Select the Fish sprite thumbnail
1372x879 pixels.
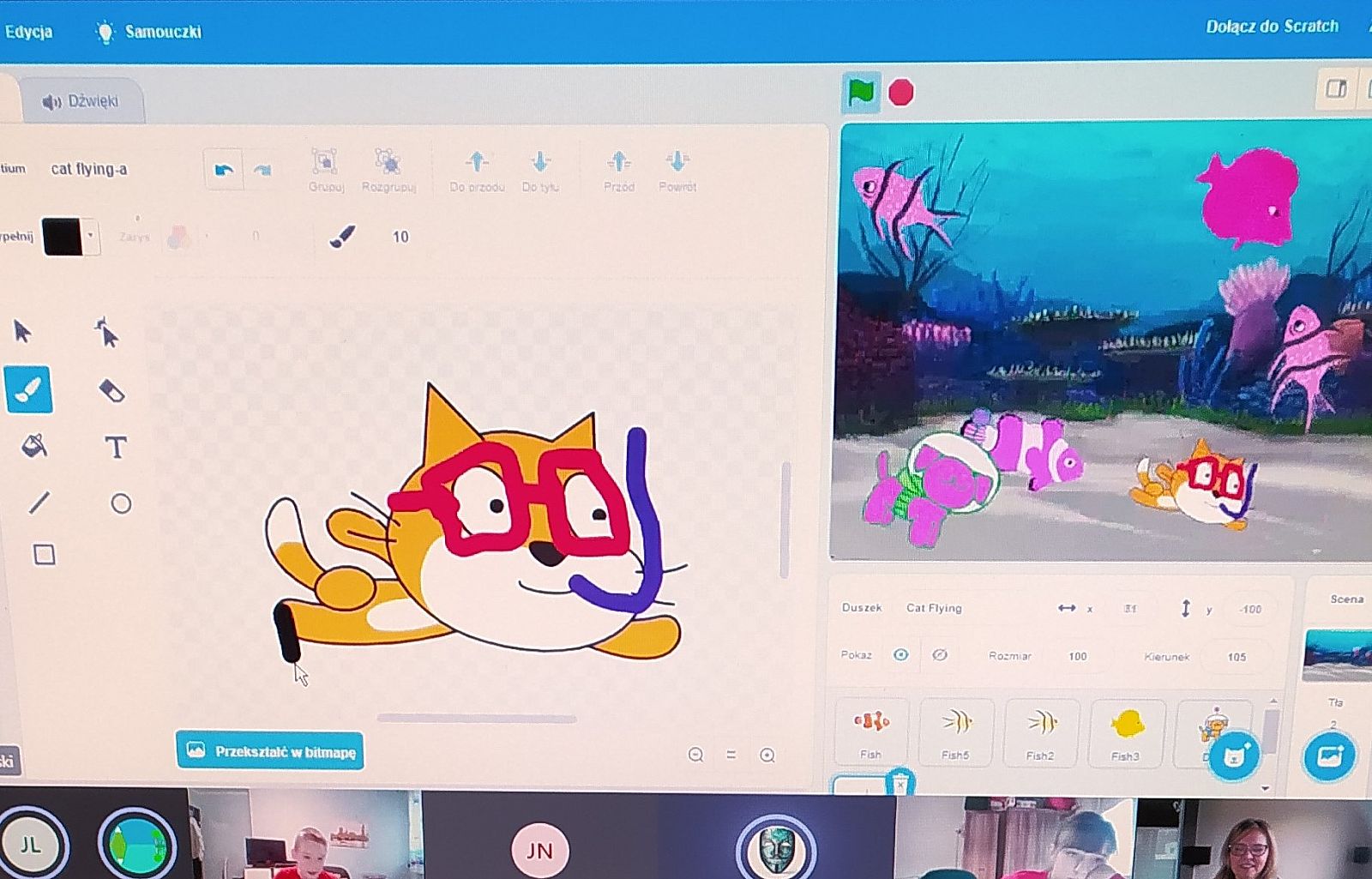(x=871, y=731)
